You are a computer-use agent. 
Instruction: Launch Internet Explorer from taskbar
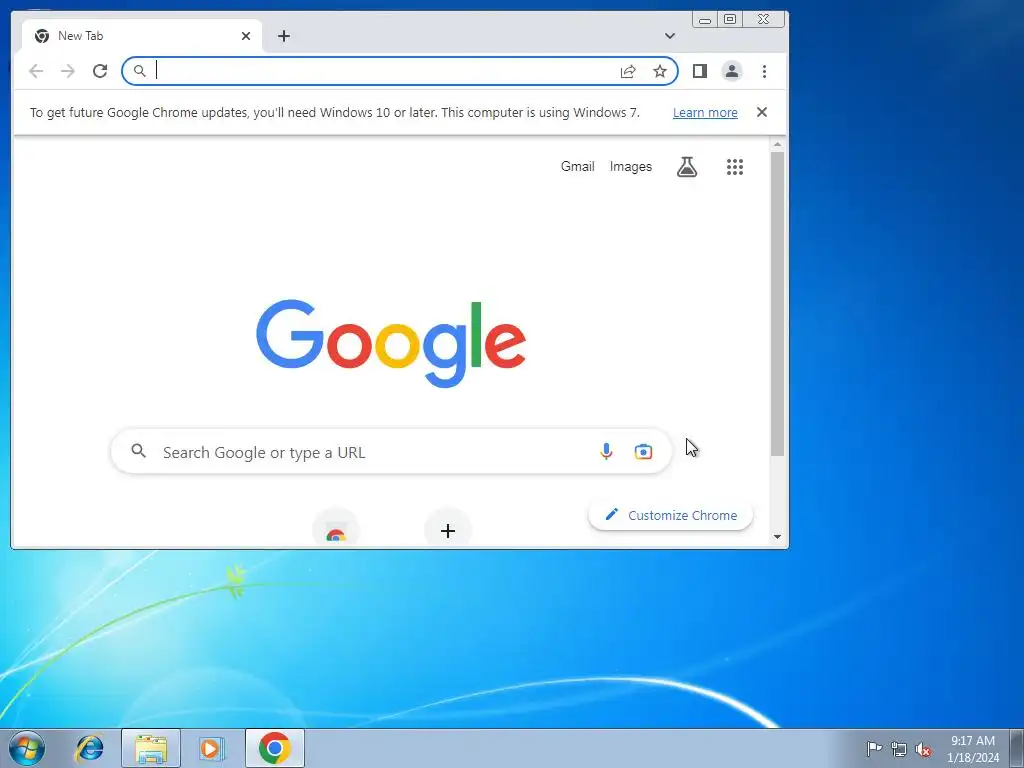[89, 748]
